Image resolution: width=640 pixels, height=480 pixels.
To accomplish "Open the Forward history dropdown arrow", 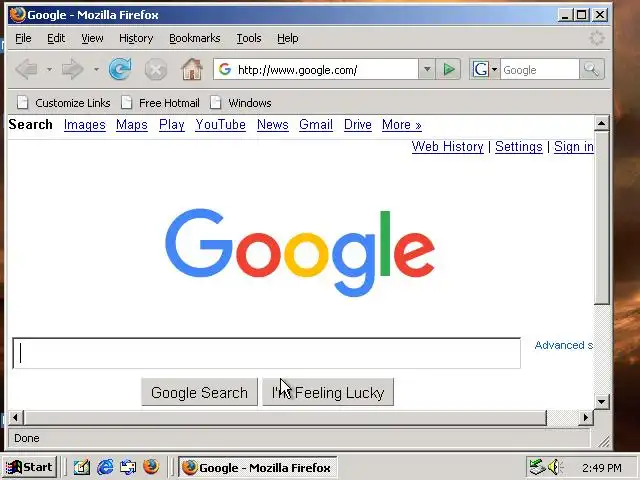I will click(x=96, y=69).
